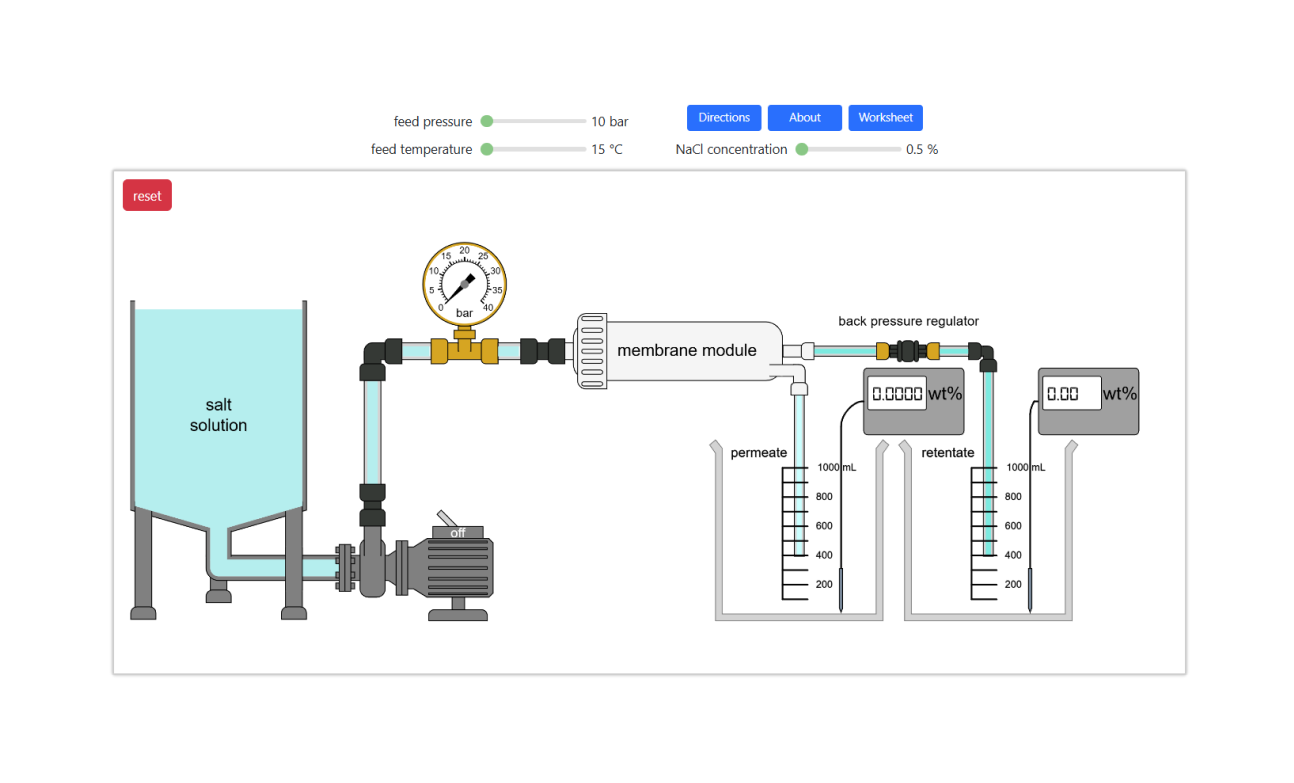Click the back pressure regulator valve
Viewport: 1294px width, 783px height.
click(908, 351)
